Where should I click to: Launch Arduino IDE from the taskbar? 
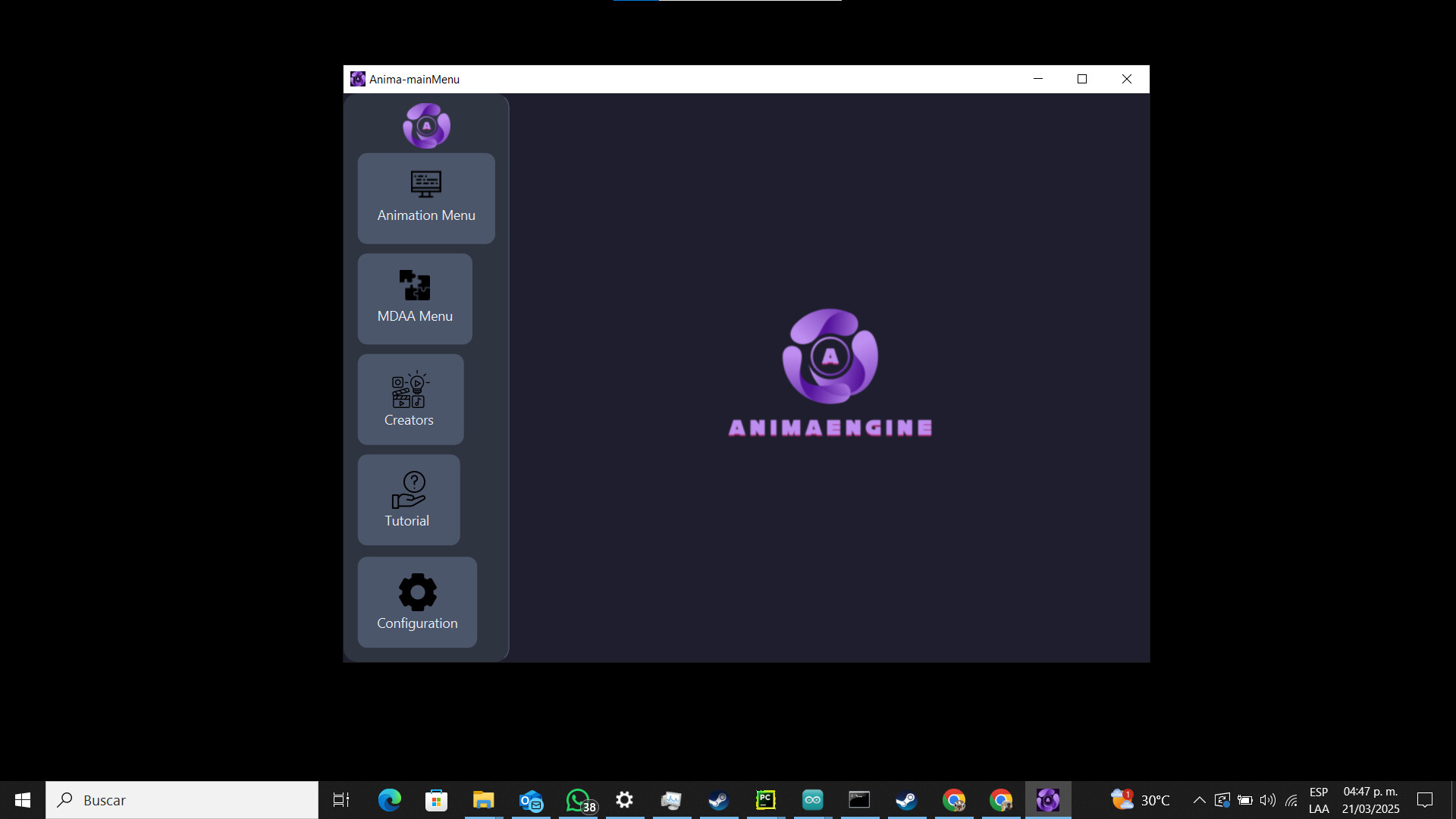click(812, 799)
